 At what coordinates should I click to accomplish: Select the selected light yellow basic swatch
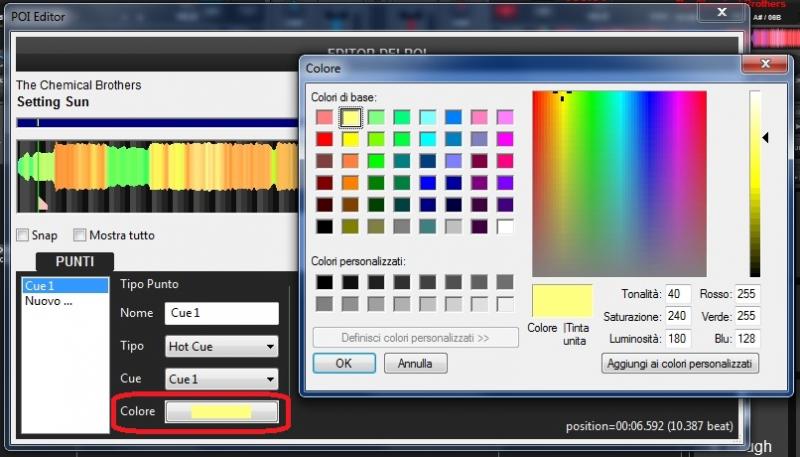point(350,117)
